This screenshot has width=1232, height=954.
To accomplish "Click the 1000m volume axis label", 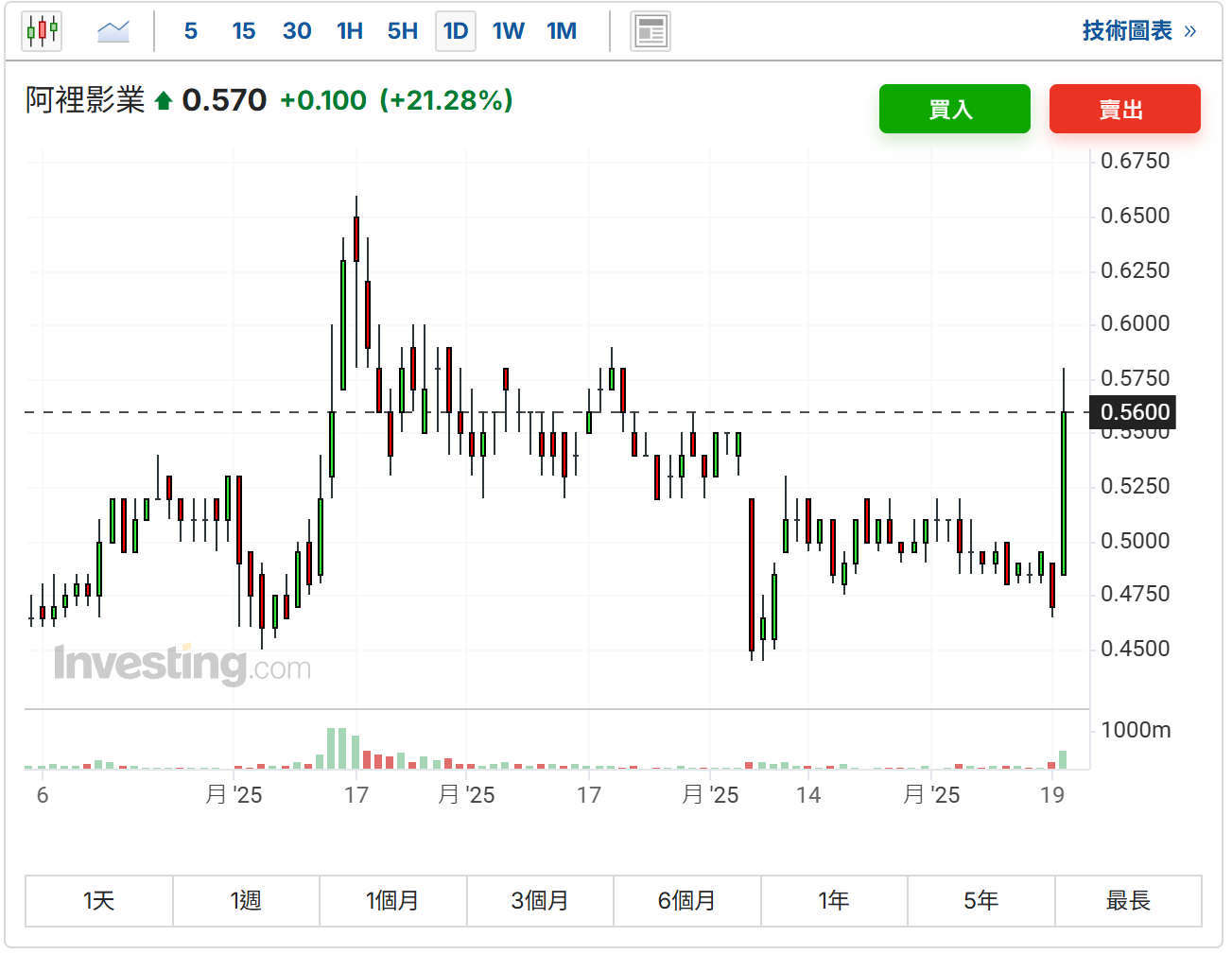I will (1136, 730).
